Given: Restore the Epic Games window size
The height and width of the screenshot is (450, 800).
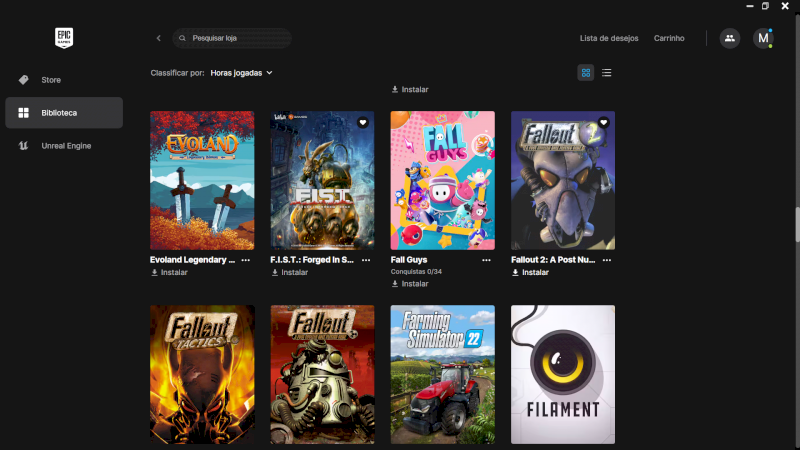Looking at the screenshot, I should [x=765, y=6].
